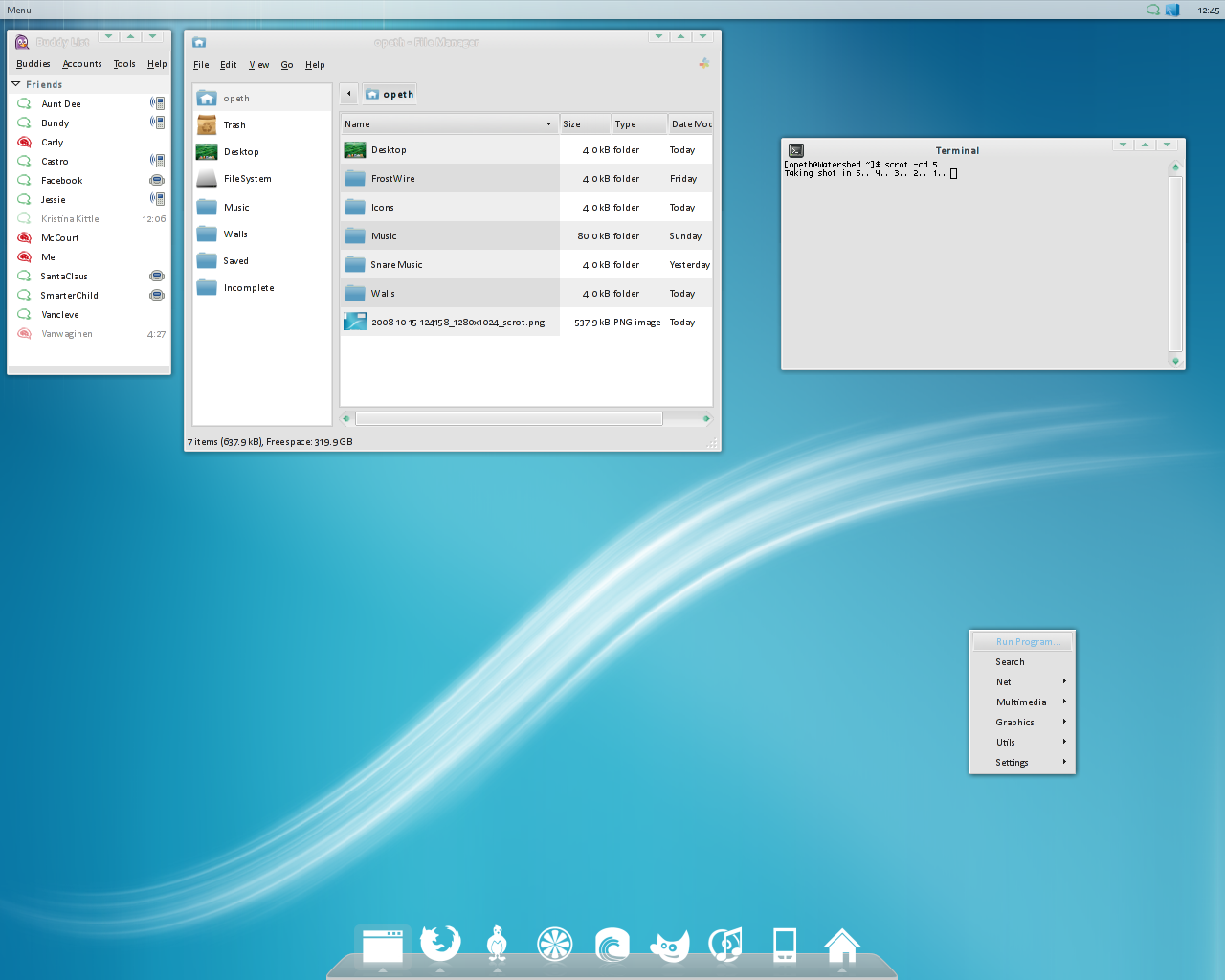Click the red away icon beside Carly
The width and height of the screenshot is (1225, 980).
tap(25, 142)
